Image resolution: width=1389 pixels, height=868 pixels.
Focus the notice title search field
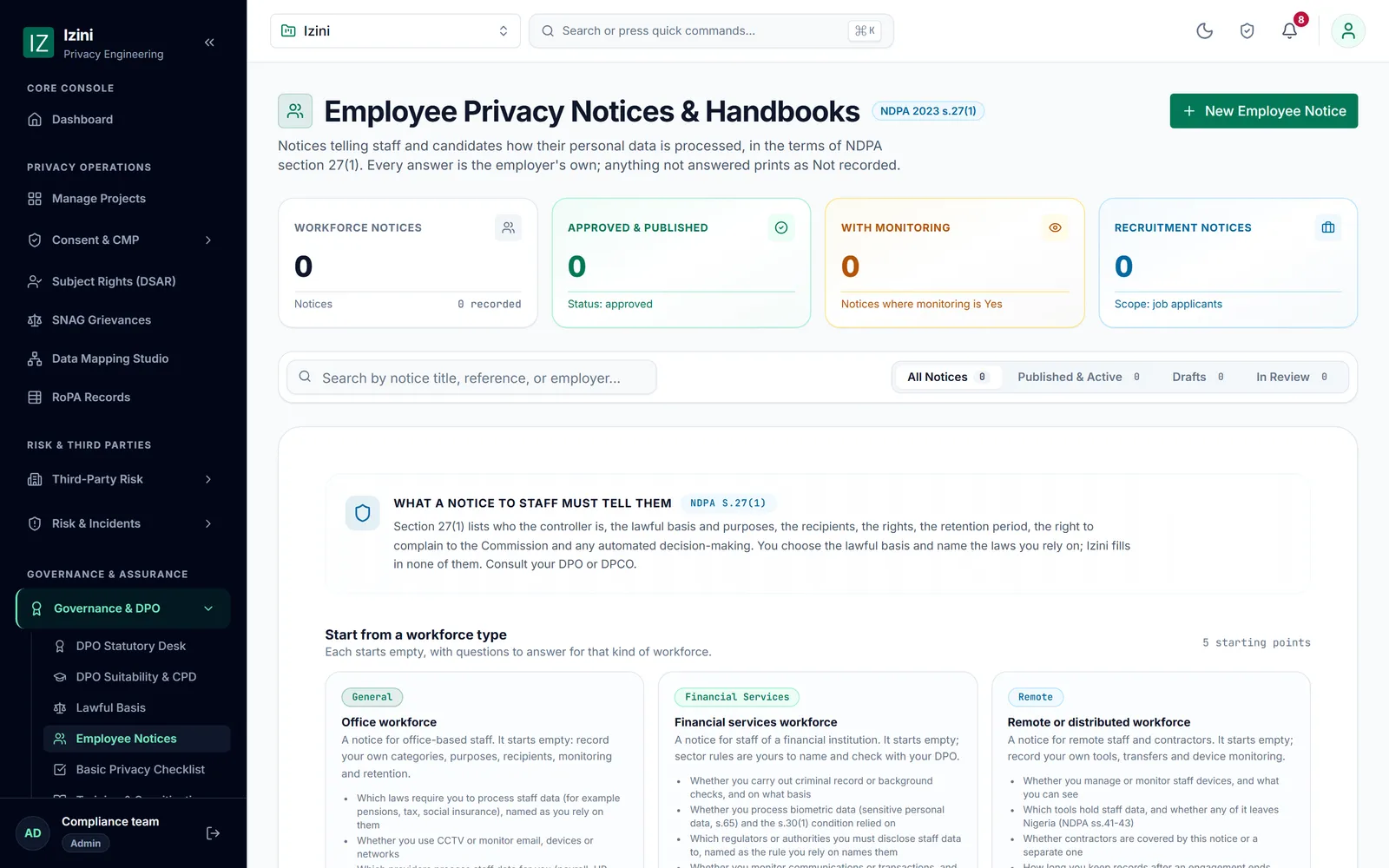pyautogui.click(x=471, y=378)
